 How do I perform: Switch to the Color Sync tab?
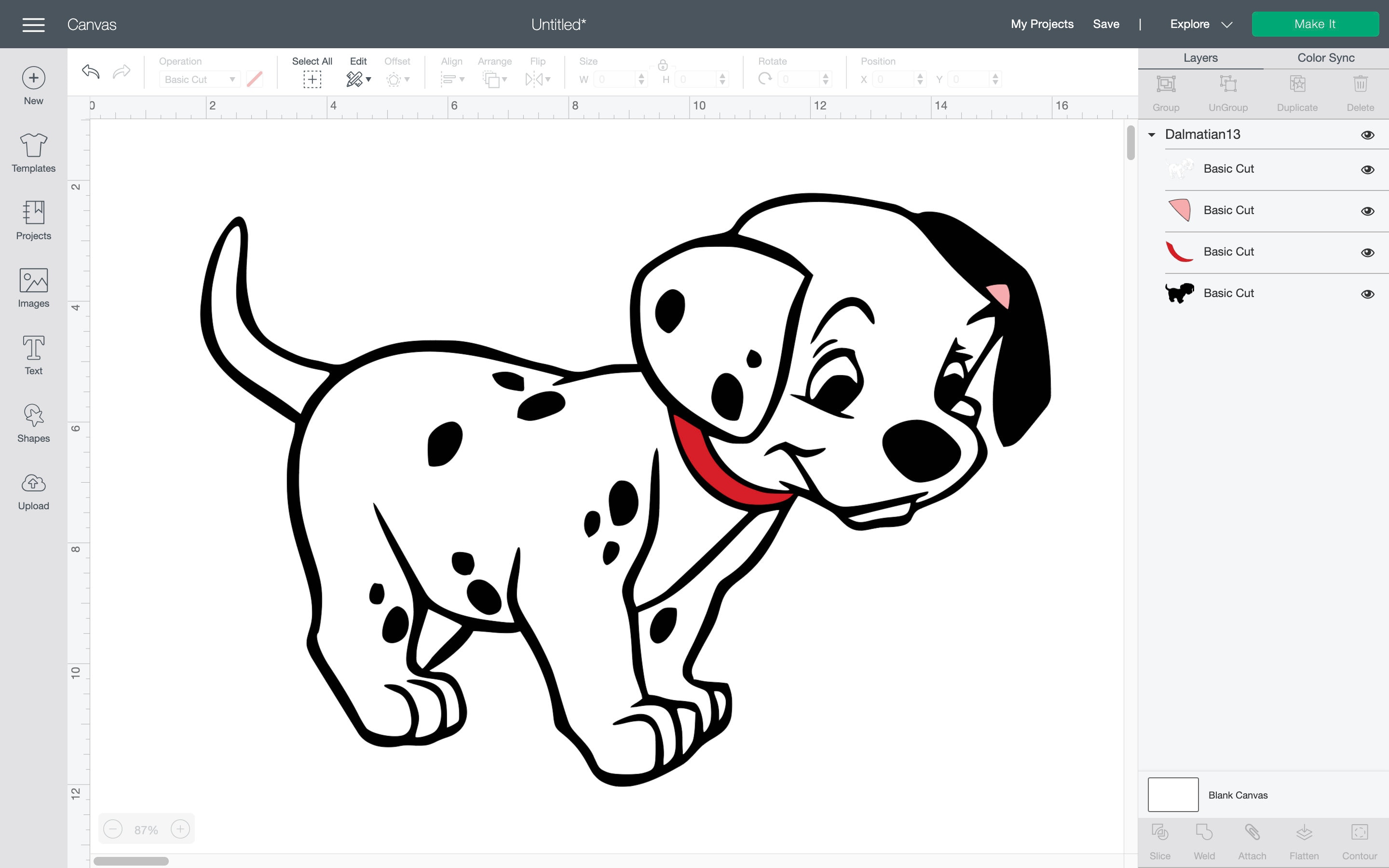(x=1326, y=57)
